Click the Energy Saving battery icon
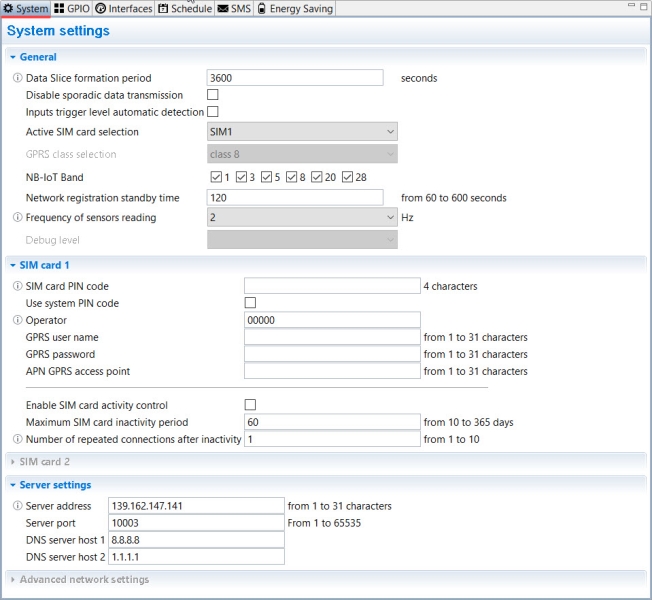The image size is (652, 600). [261, 8]
